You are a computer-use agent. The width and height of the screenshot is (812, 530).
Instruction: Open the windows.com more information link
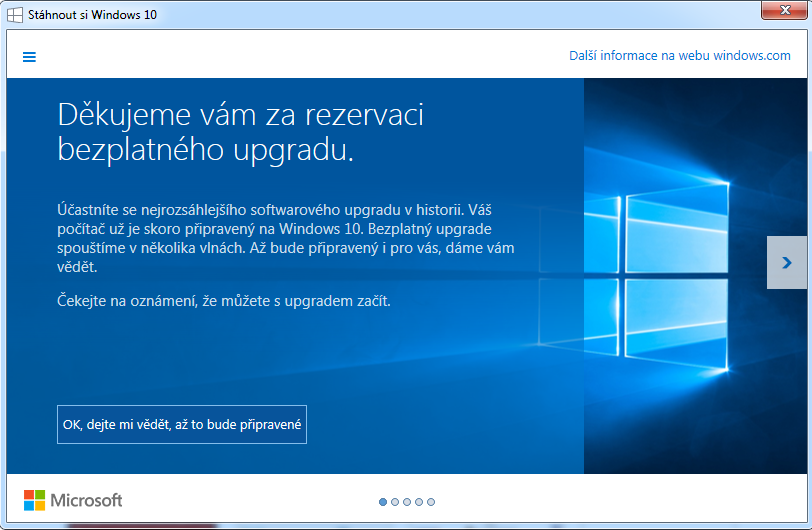679,55
